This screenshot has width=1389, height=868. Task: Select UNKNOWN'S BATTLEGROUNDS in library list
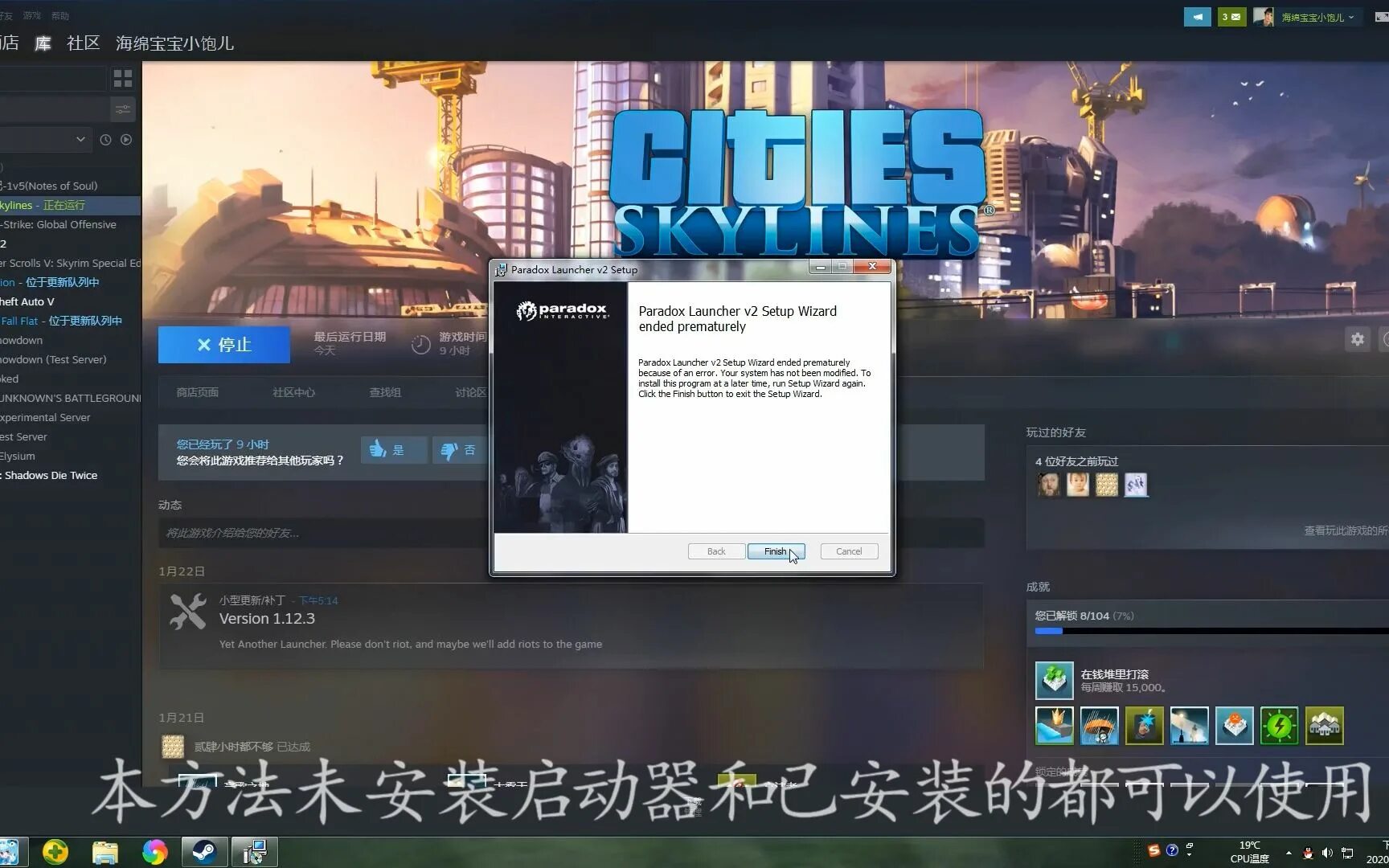point(70,398)
